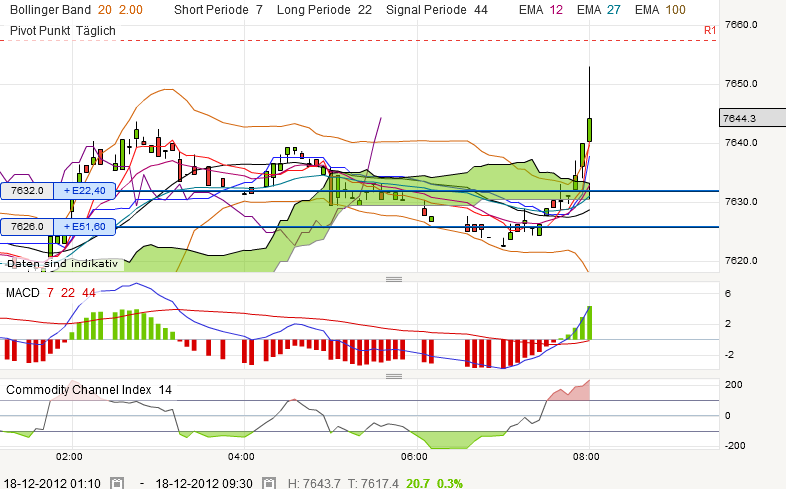
Task: Select the 7626.0 order line label
Action: pos(27,227)
